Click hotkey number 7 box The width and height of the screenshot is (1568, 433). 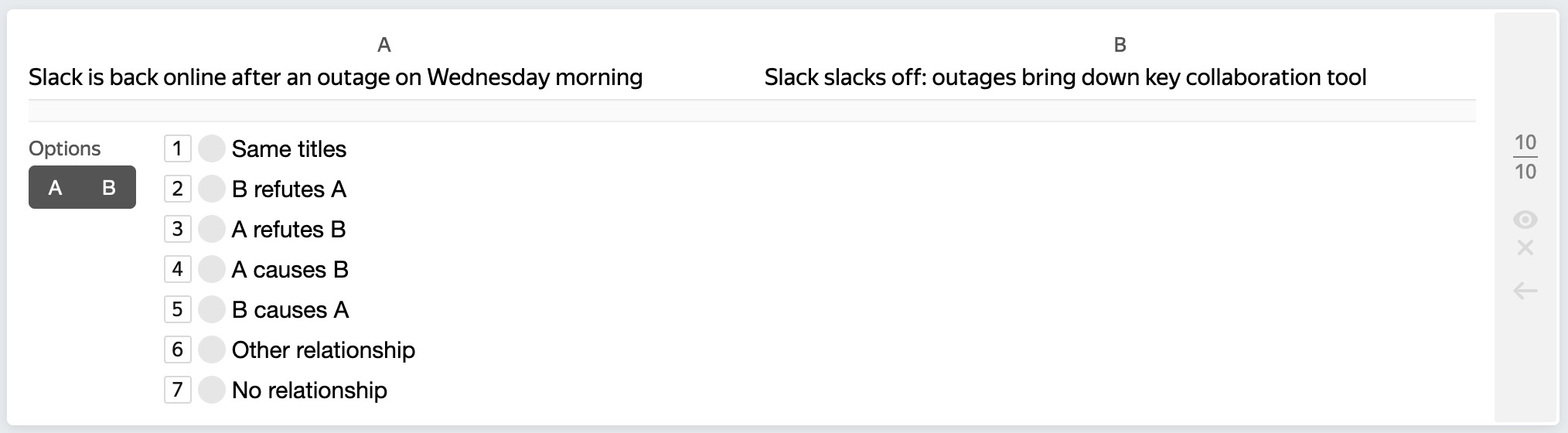tap(177, 390)
